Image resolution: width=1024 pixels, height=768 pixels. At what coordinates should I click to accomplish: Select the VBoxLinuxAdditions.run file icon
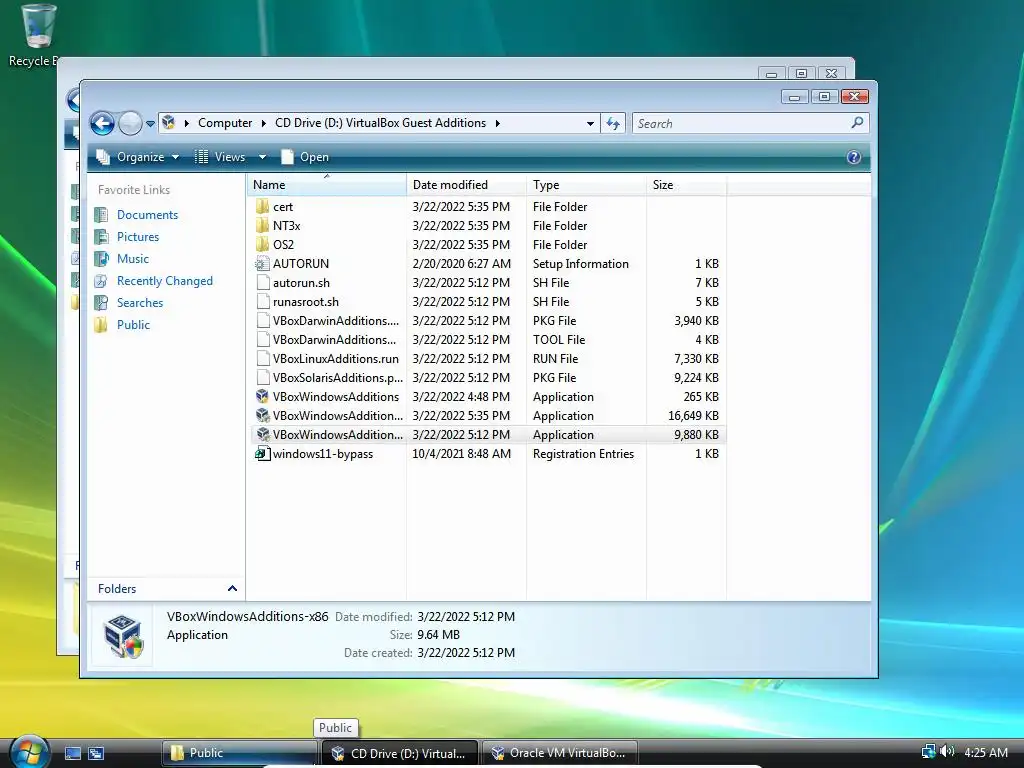pos(263,358)
